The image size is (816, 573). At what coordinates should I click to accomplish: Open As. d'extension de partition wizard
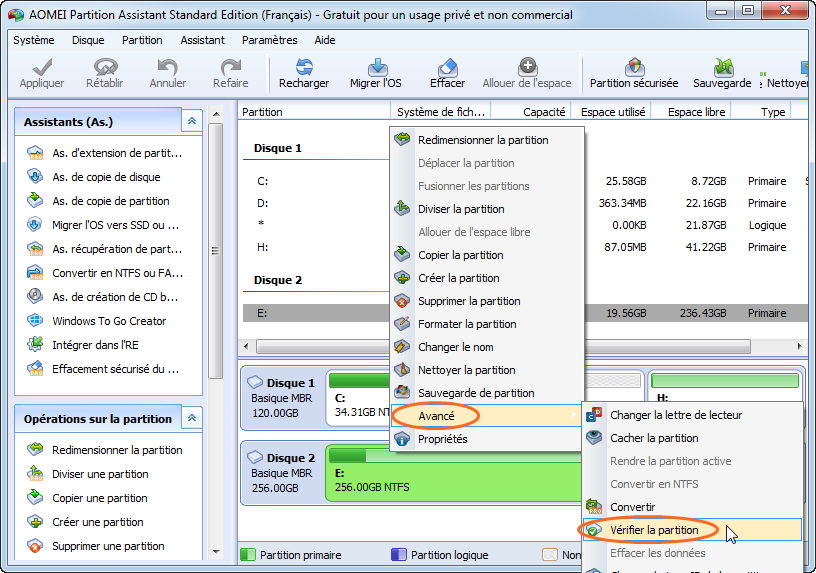(106, 153)
